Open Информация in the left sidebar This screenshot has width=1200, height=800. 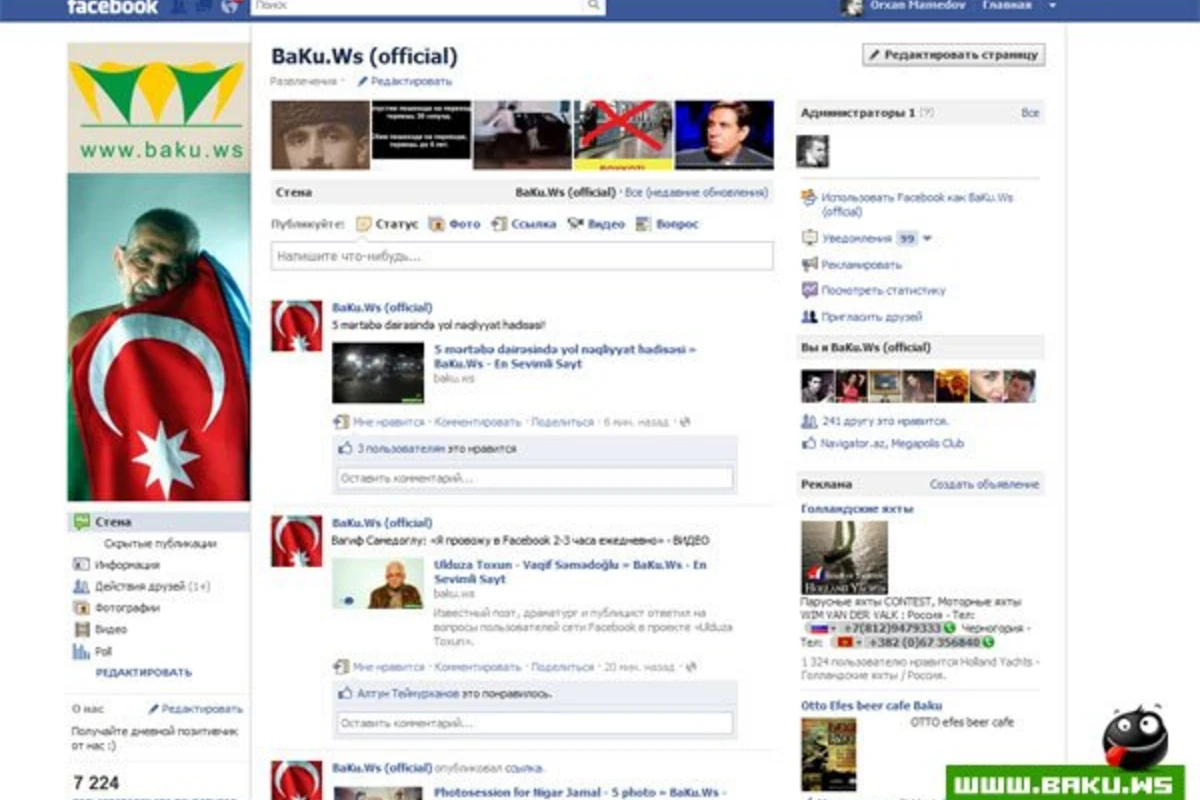tap(116, 565)
